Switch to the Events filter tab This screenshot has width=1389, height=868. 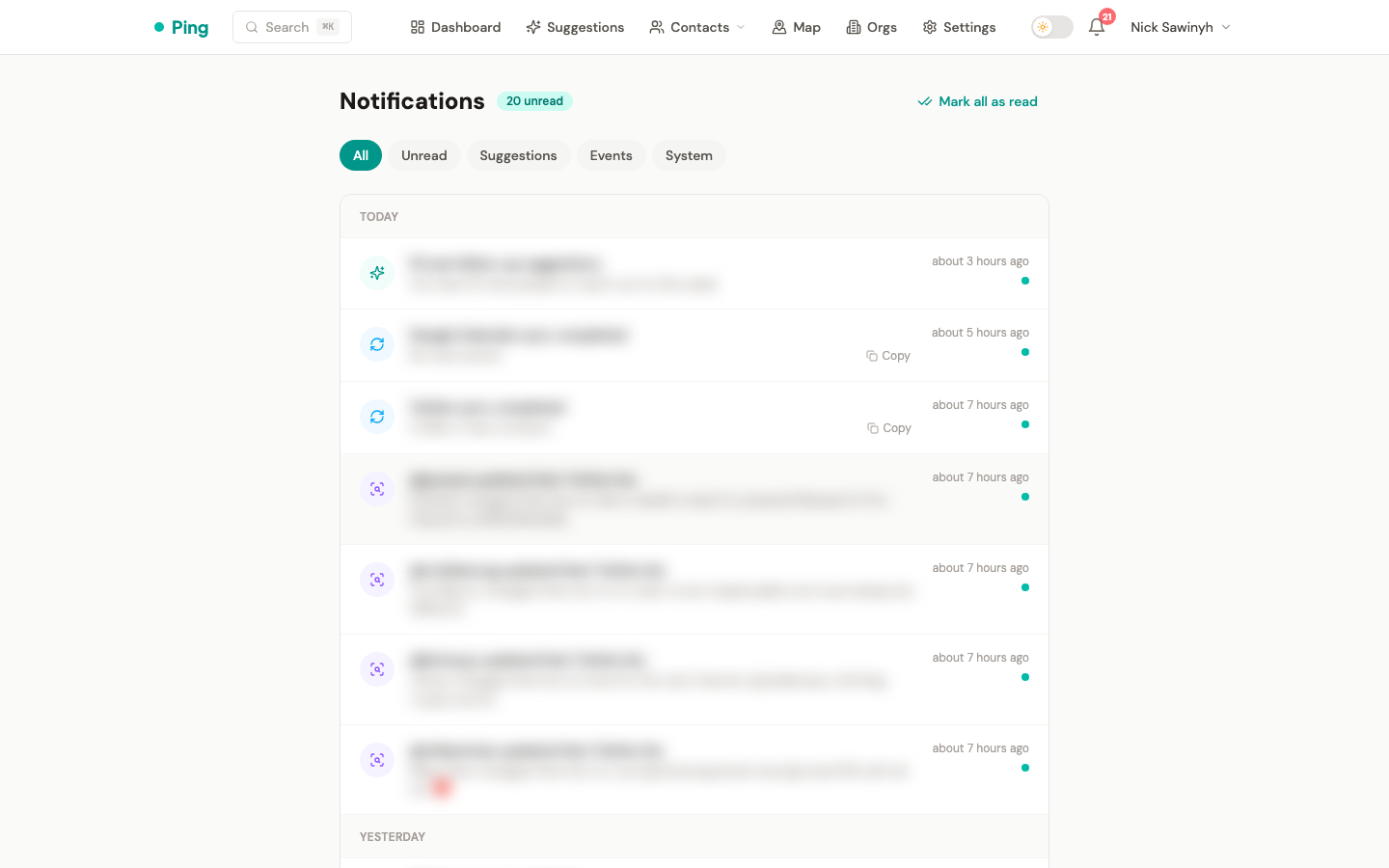[x=612, y=155]
